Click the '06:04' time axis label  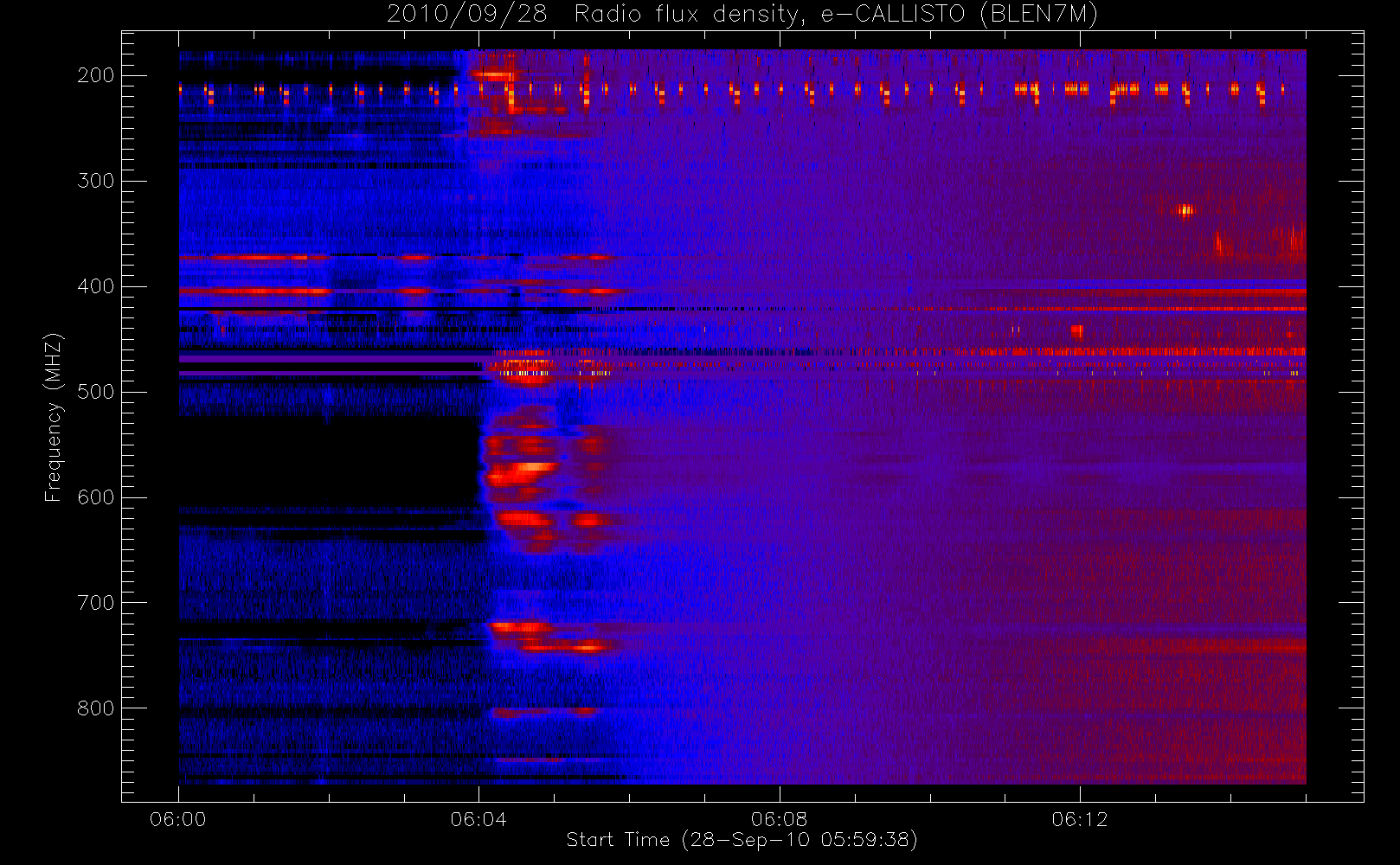478,819
